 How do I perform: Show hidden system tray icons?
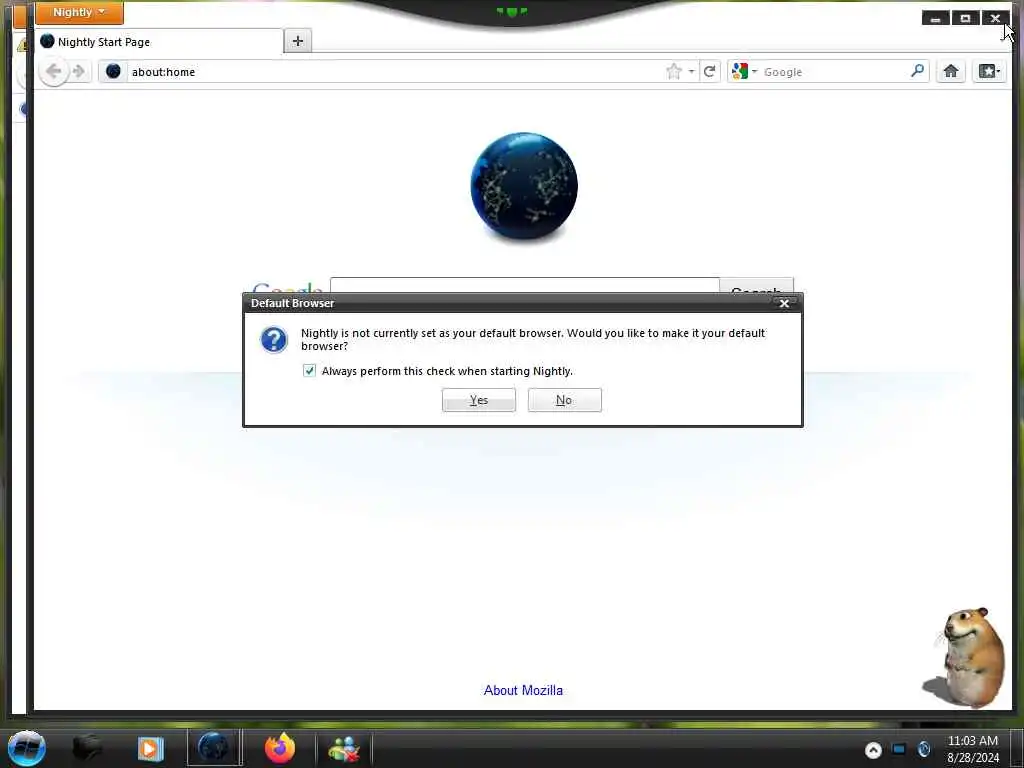tap(873, 750)
